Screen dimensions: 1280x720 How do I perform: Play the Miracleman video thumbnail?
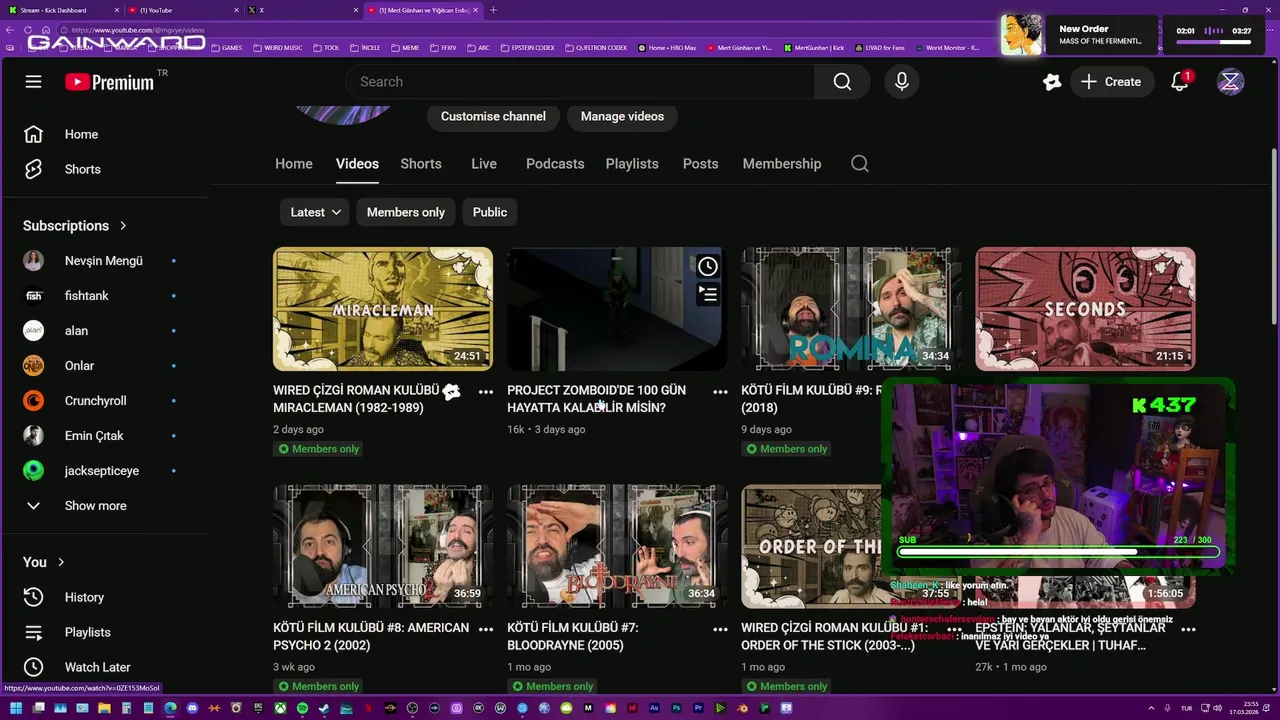(383, 309)
